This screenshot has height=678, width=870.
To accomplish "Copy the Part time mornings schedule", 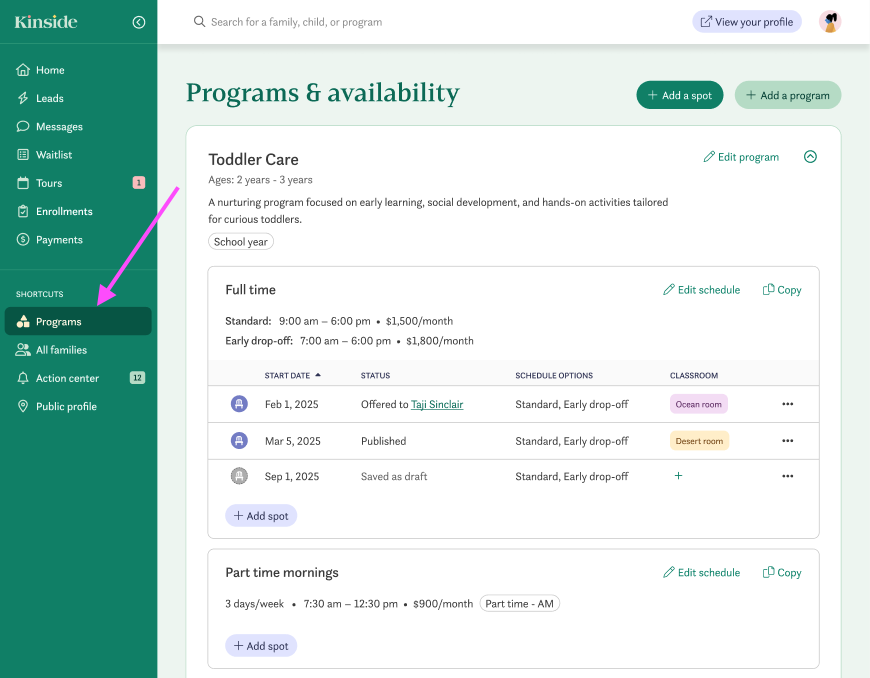I will [x=782, y=573].
